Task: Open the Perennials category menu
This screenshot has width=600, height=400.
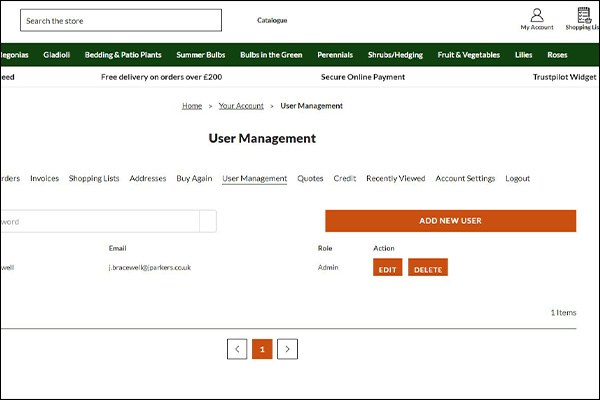Action: (x=335, y=54)
